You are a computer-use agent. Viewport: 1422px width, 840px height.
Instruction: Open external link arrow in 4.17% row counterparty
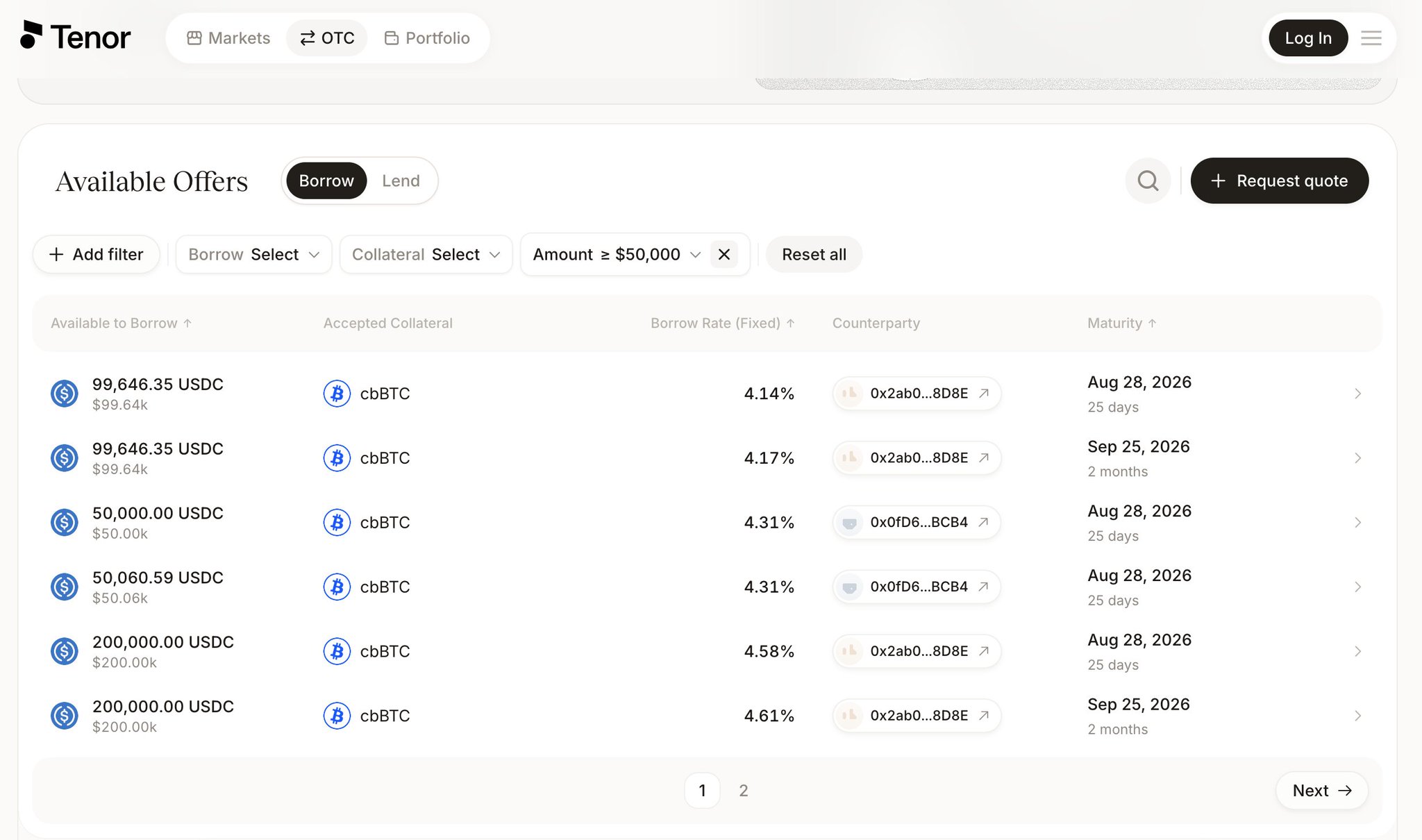click(984, 458)
